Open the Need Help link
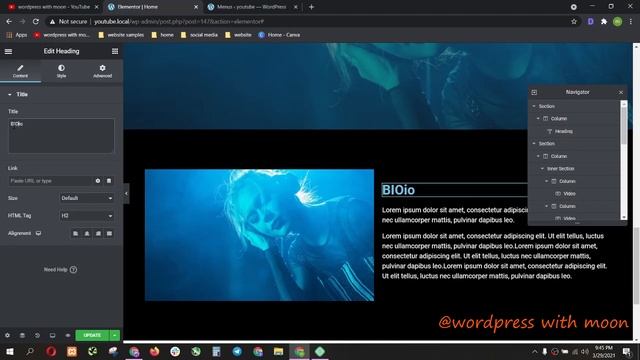This screenshot has height=360, width=640. pos(60,269)
